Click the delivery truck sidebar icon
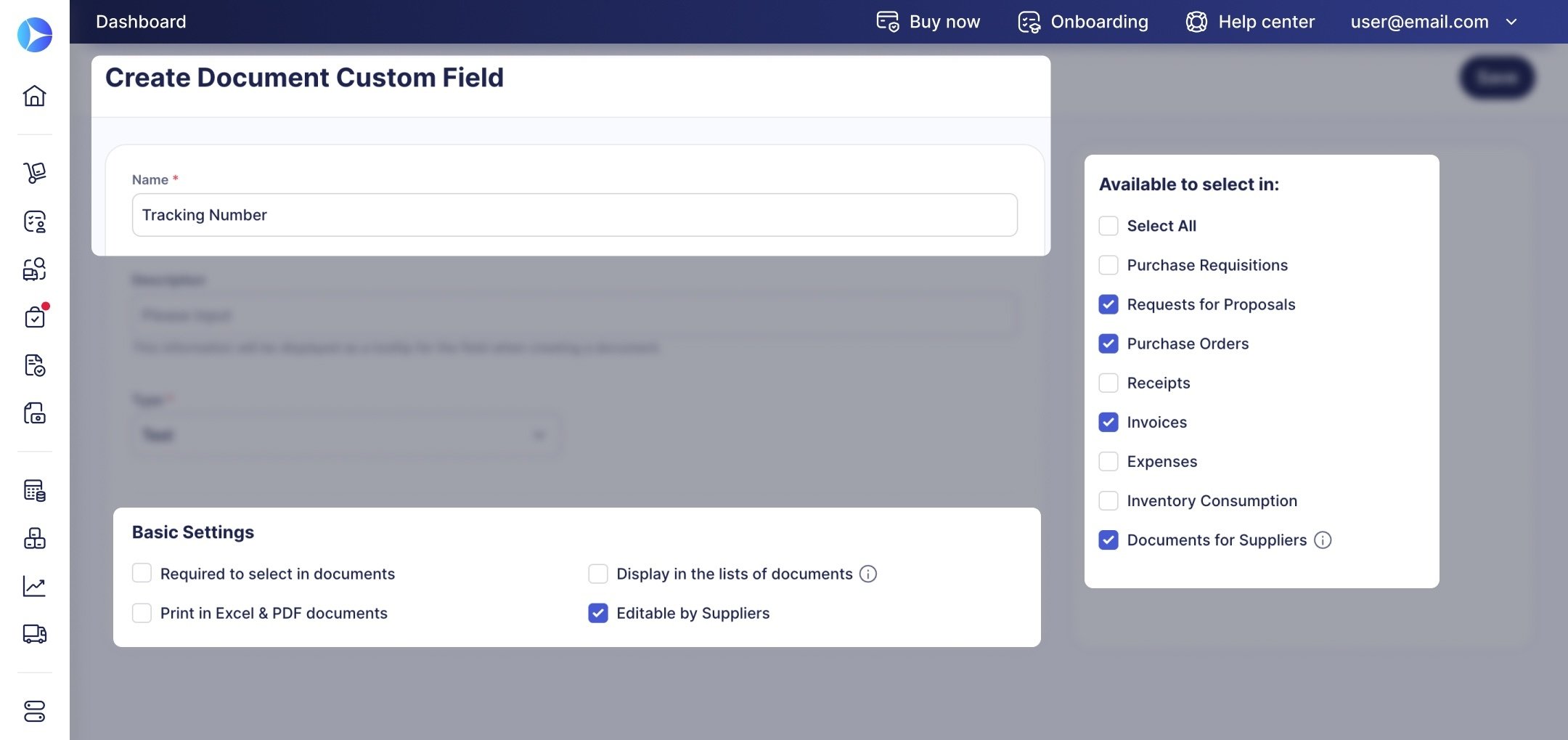This screenshot has width=1568, height=740. (34, 634)
